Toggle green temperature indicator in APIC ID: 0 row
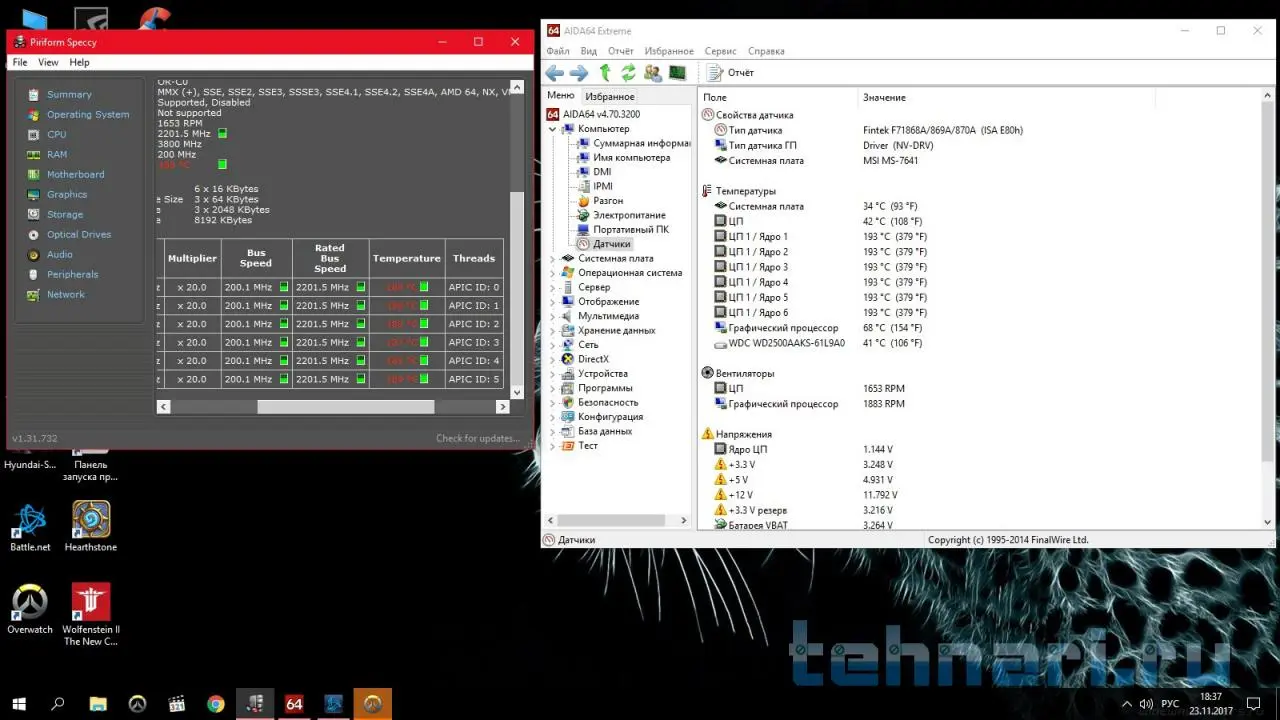 point(424,287)
